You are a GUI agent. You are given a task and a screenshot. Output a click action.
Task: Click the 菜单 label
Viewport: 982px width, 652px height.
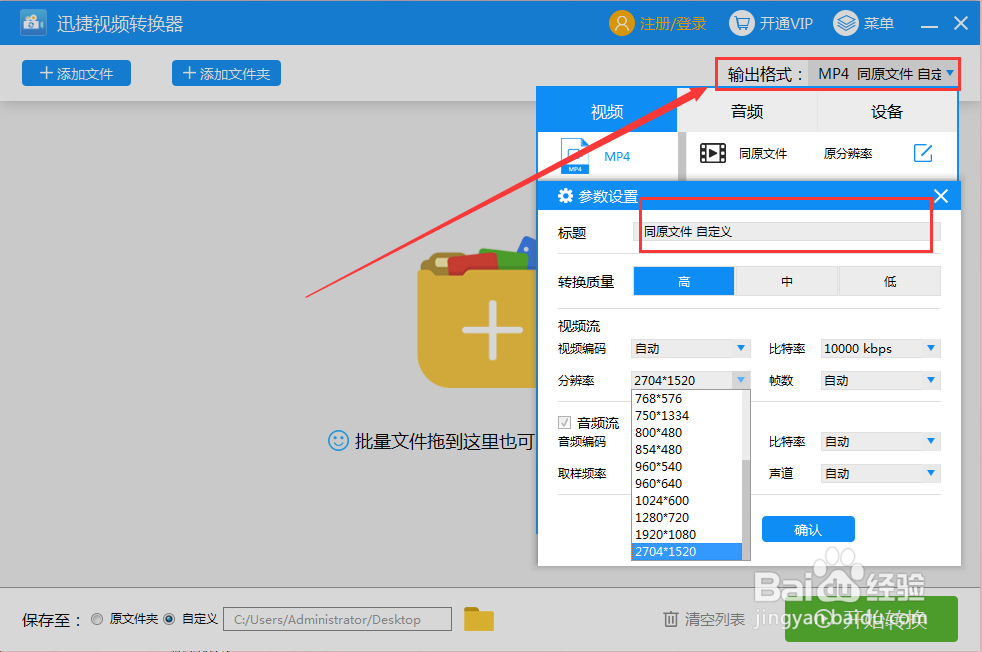pos(879,24)
